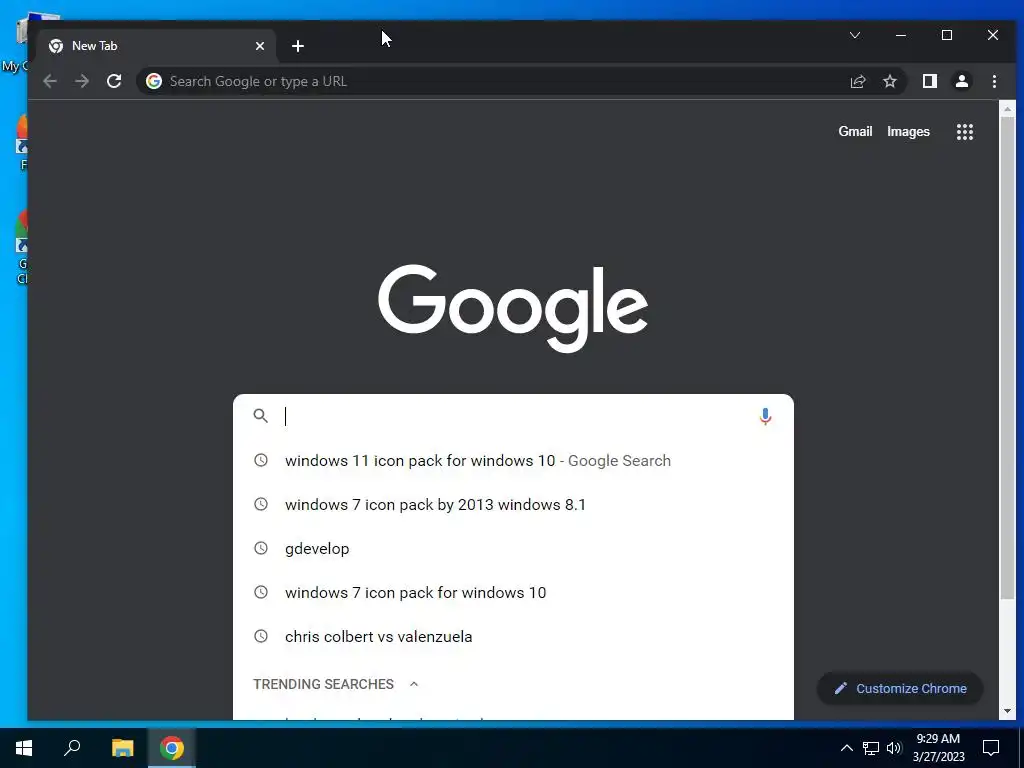This screenshot has width=1024, height=768.
Task: Minimize the Chrome window
Action: (x=901, y=35)
